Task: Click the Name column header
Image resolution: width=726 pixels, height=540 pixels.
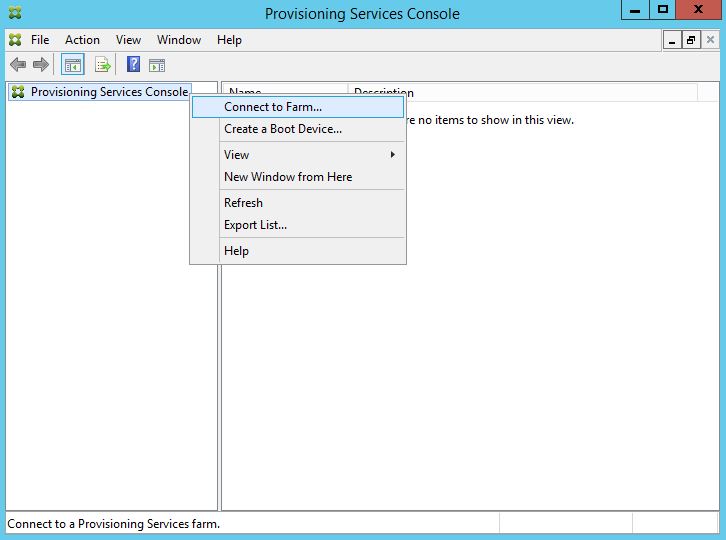Action: [285, 89]
